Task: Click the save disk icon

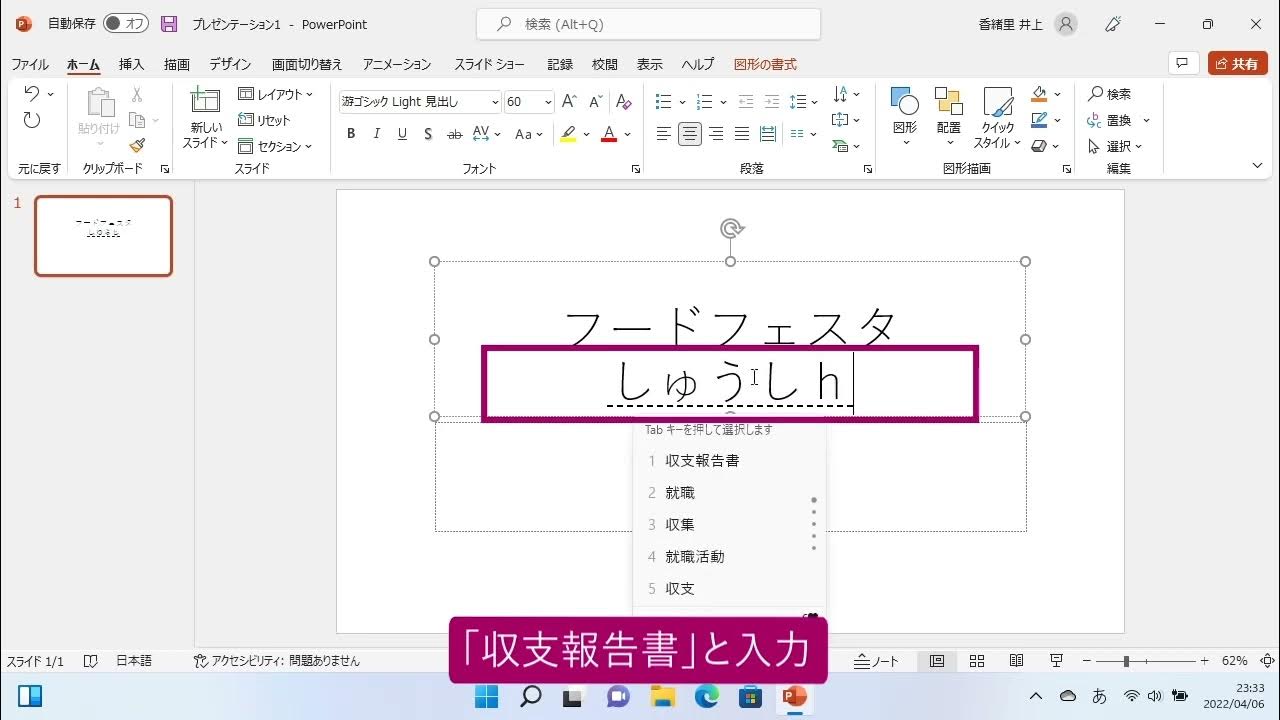Action: pos(169,24)
